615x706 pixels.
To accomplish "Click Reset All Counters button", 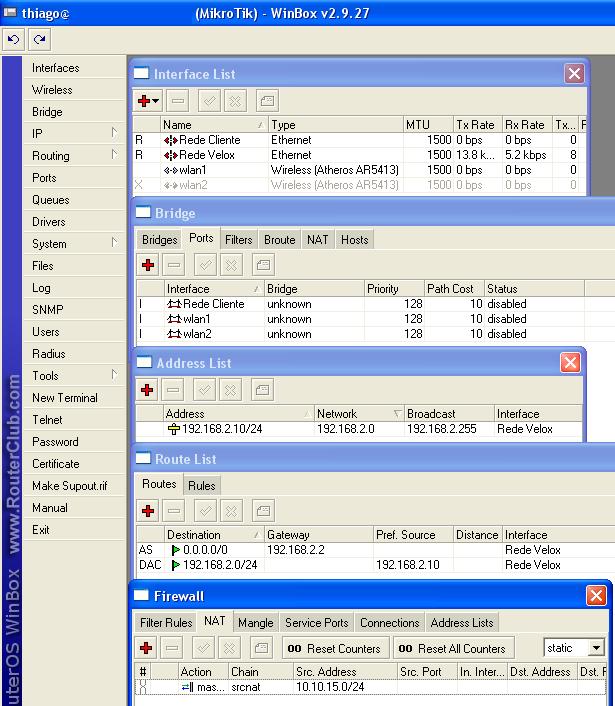I will click(x=454, y=648).
